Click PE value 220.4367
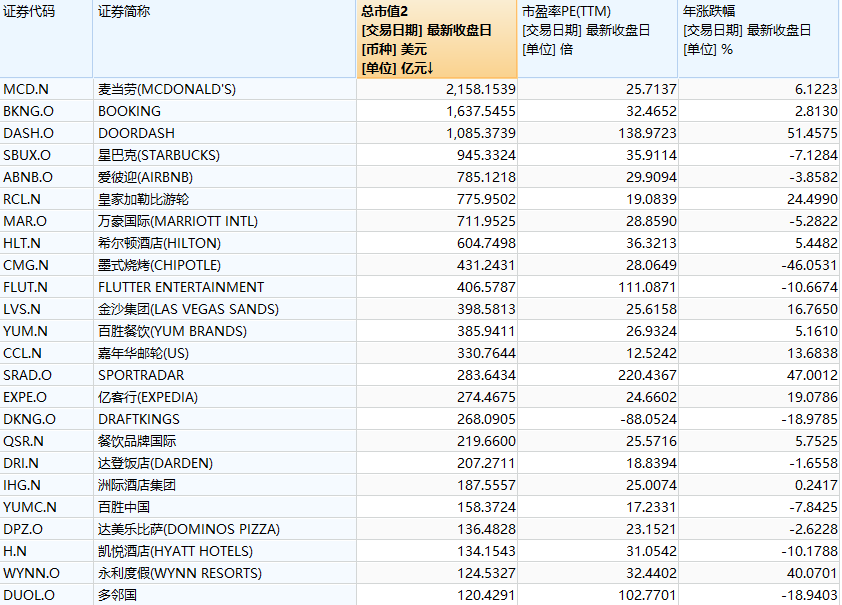 point(647,375)
